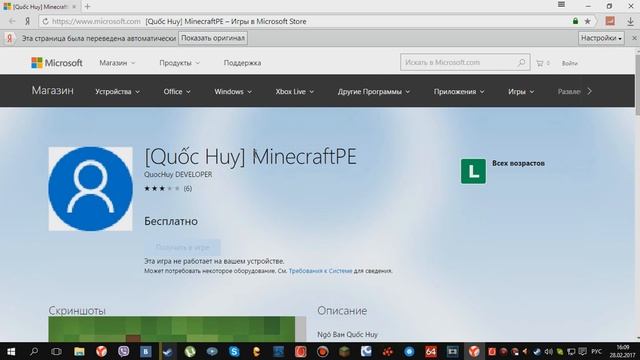Open File Explorer from the taskbar
Screen dimensions: 640x360
[x=79, y=351]
